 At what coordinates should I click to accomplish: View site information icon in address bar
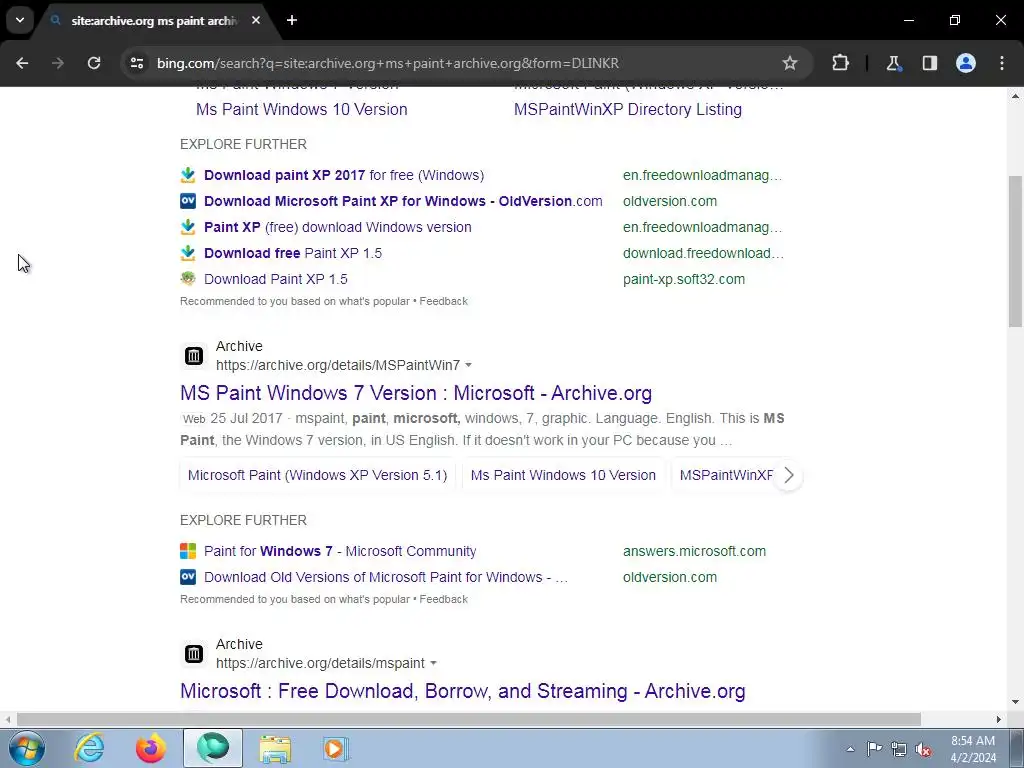coord(137,63)
